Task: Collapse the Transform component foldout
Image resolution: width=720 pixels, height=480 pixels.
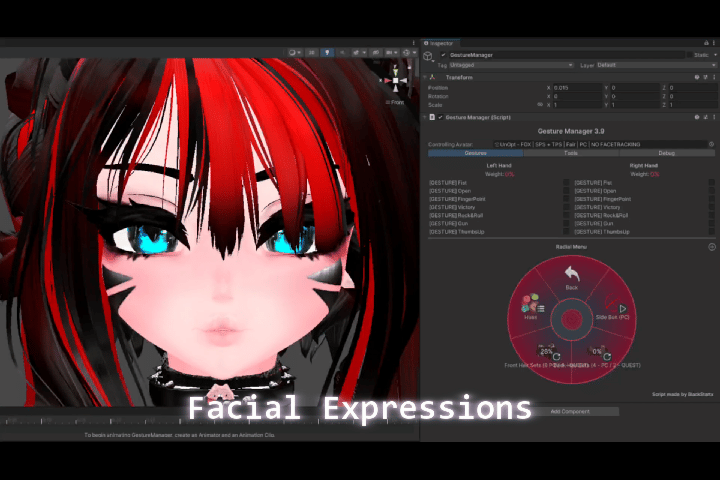Action: pyautogui.click(x=425, y=77)
